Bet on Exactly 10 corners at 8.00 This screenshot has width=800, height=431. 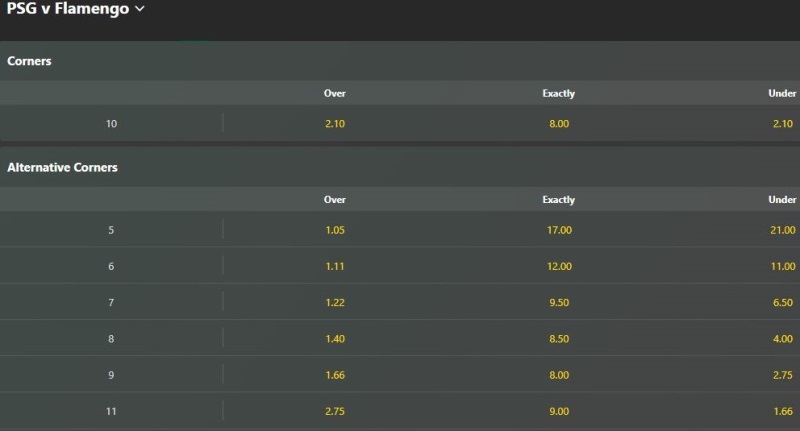pyautogui.click(x=559, y=124)
